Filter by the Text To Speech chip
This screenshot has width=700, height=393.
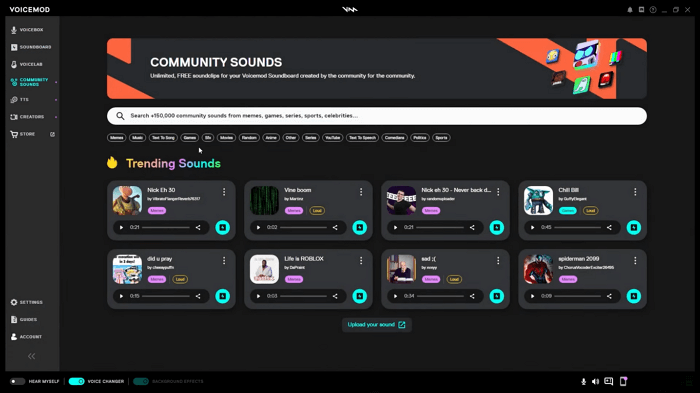point(362,138)
